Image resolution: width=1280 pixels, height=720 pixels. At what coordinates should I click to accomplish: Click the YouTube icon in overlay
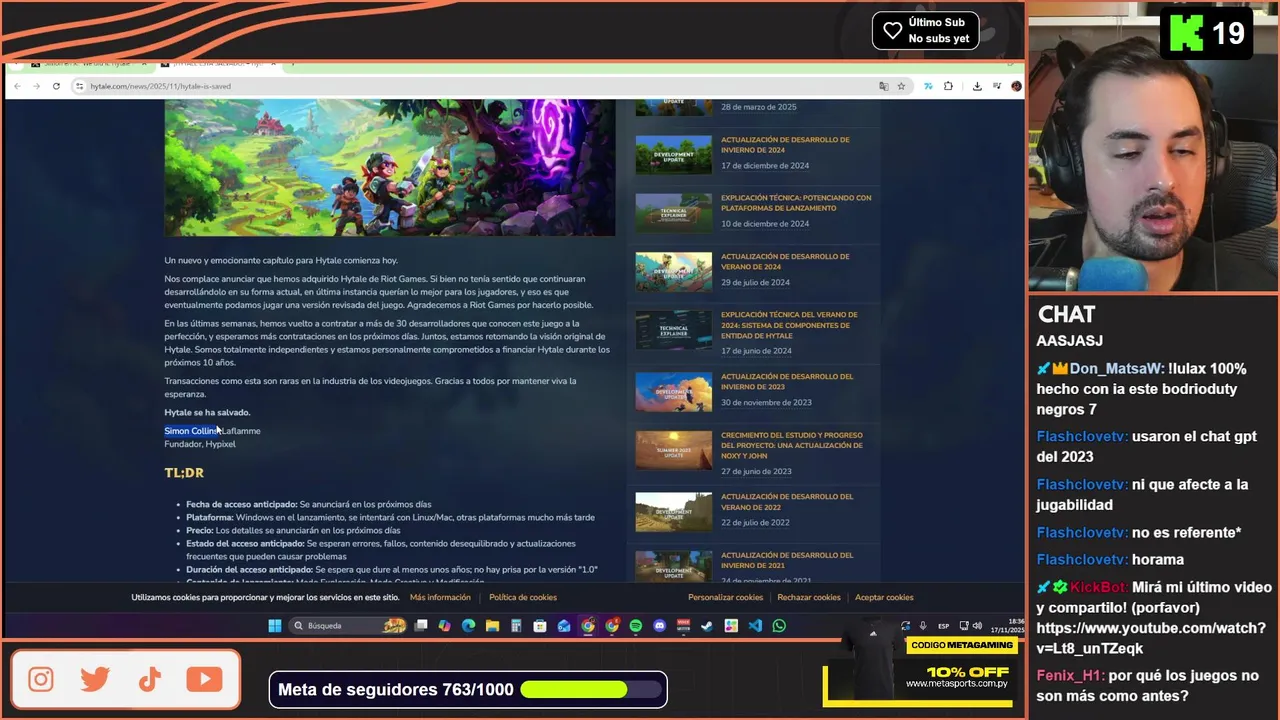(204, 680)
